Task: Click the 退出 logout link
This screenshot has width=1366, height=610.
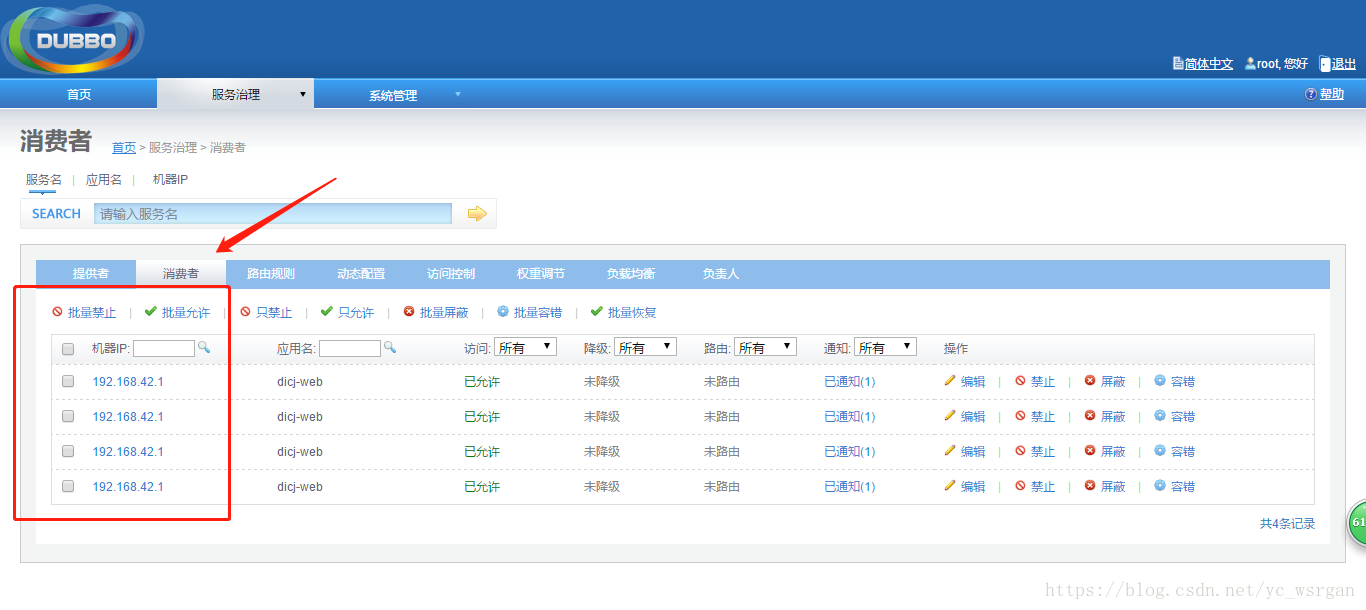Action: pos(1344,63)
